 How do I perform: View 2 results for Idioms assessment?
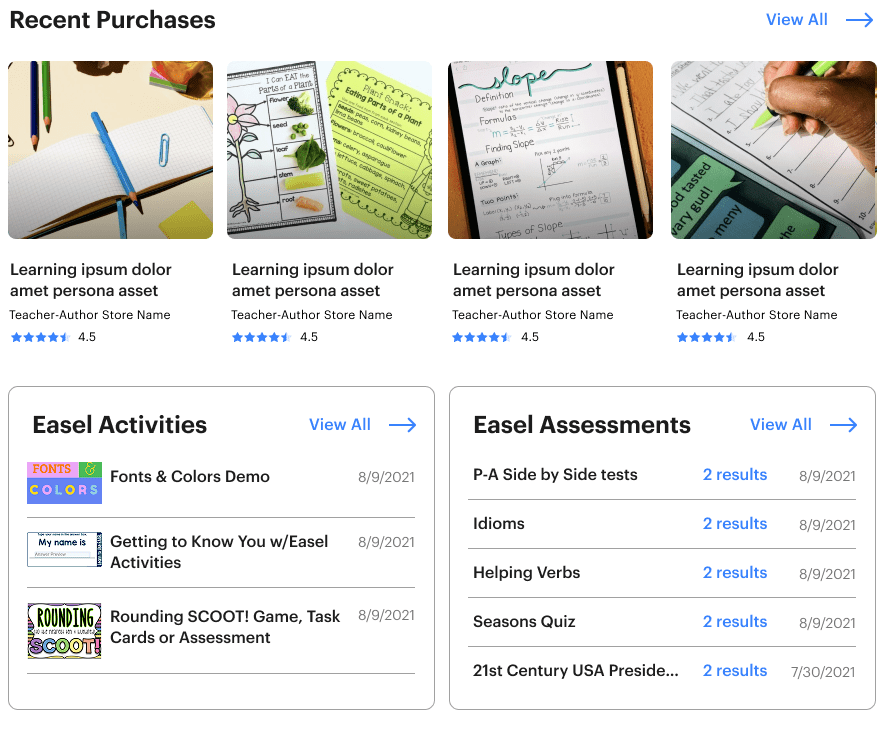click(735, 523)
